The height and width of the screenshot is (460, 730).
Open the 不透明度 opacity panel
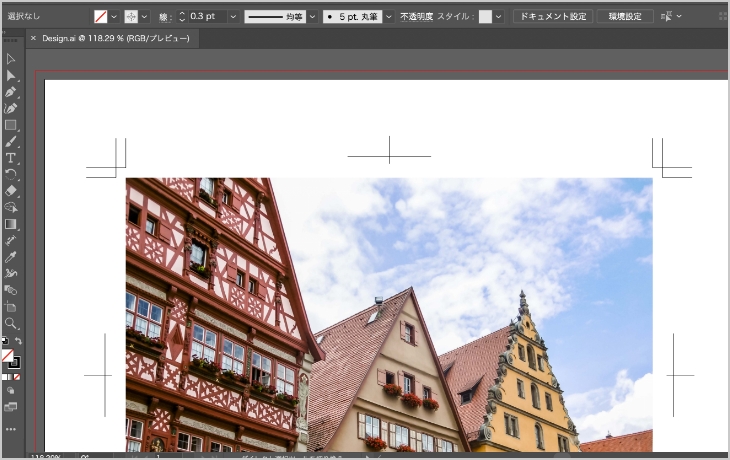tap(416, 17)
